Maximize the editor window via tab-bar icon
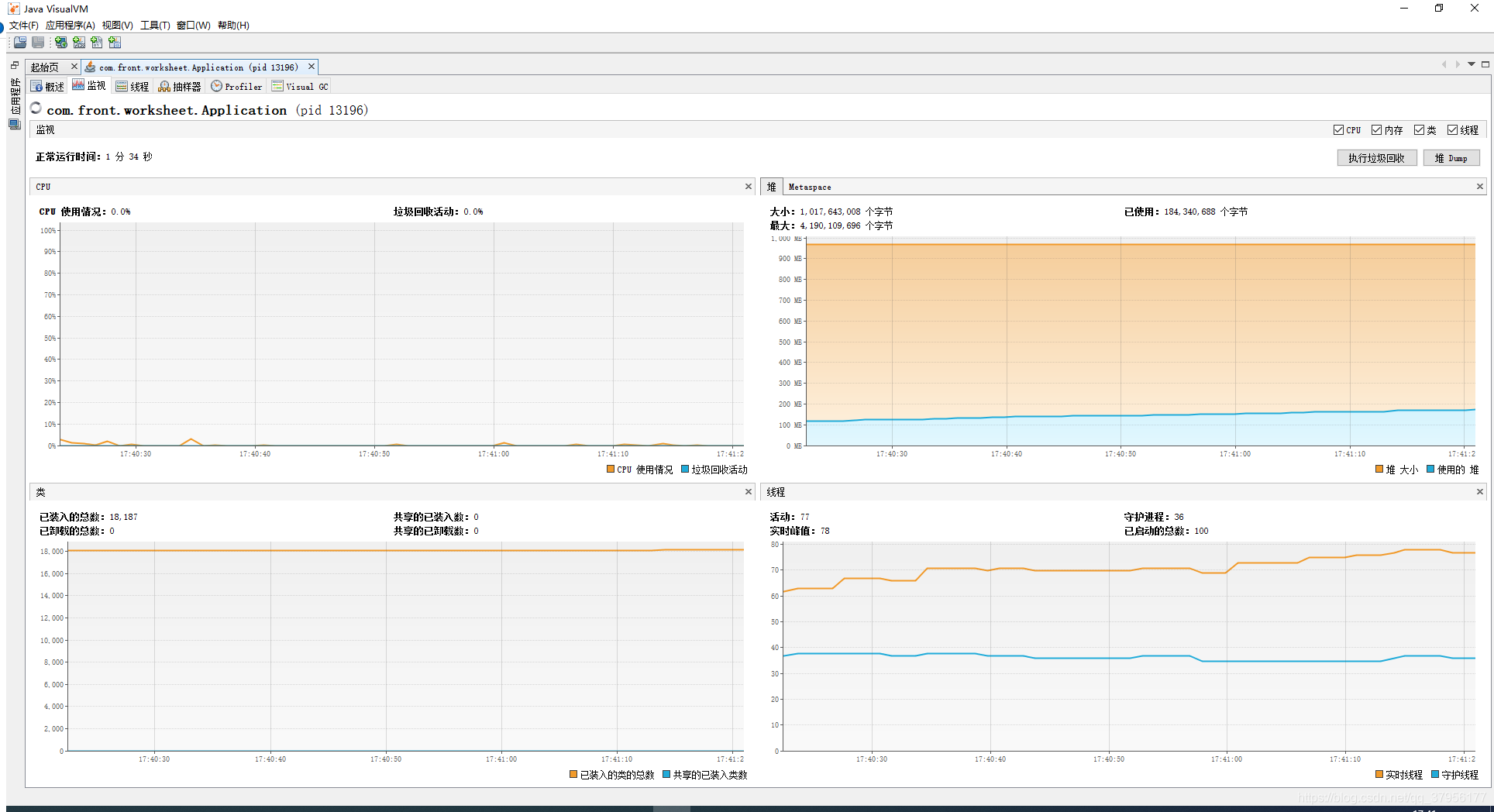Viewport: 1494px width, 812px height. 1485,64
